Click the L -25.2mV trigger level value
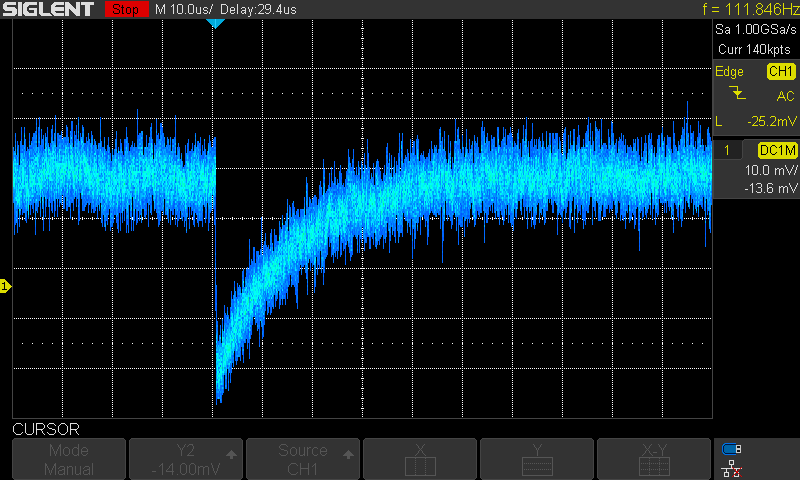The image size is (800, 480). [771, 121]
